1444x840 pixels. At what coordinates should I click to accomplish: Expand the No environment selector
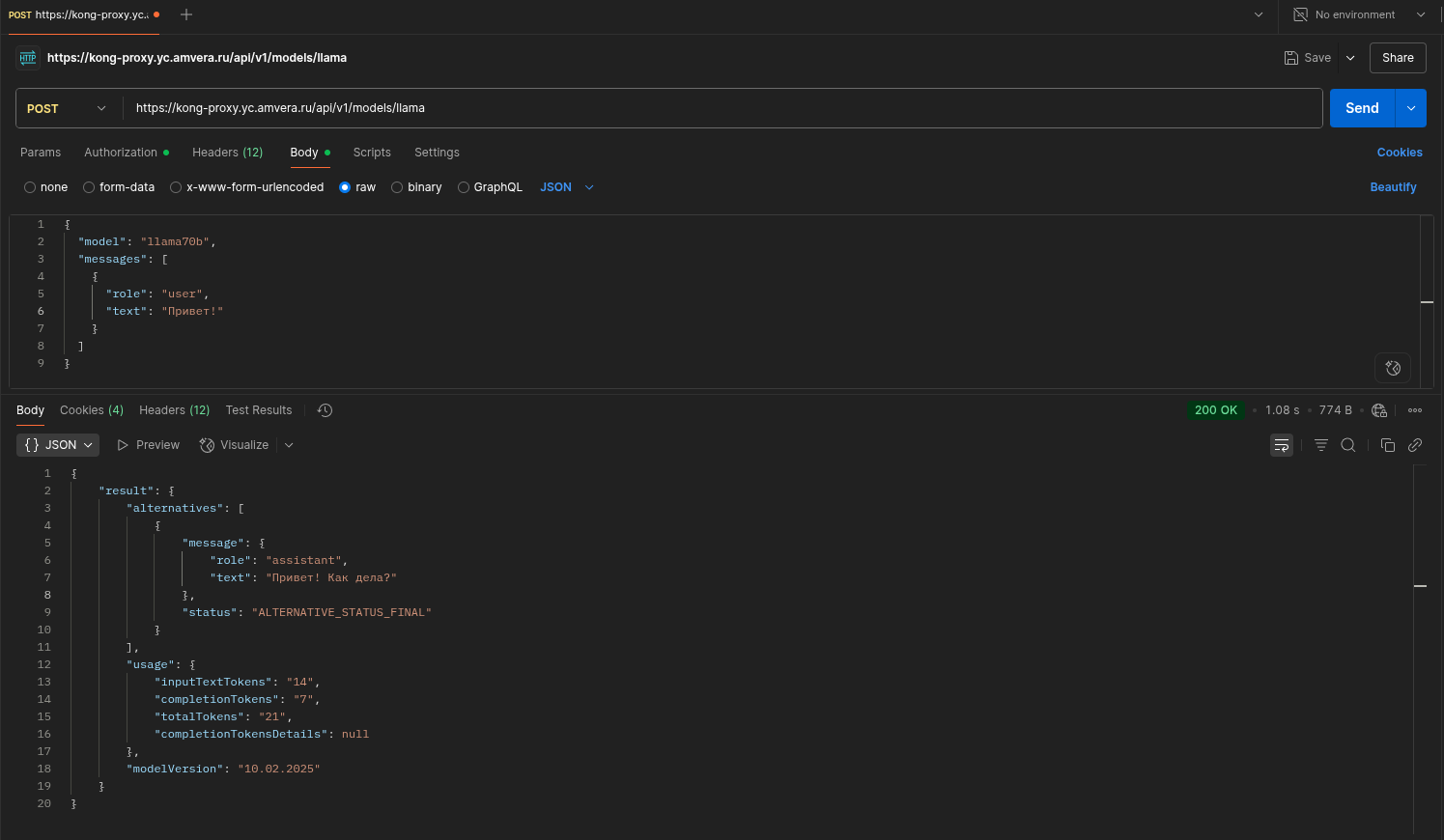point(1360,14)
